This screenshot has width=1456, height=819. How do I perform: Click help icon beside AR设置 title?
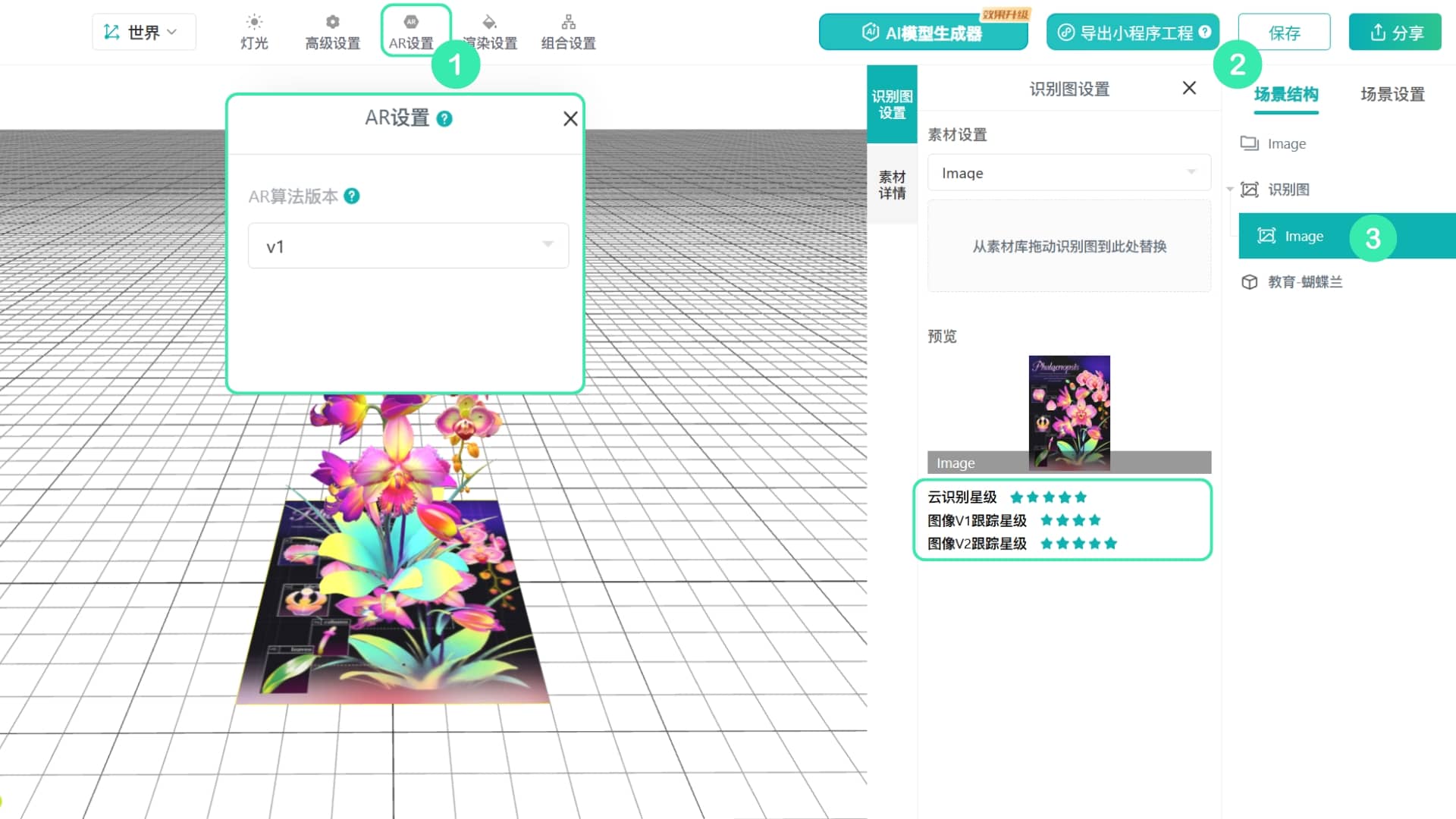[445, 118]
